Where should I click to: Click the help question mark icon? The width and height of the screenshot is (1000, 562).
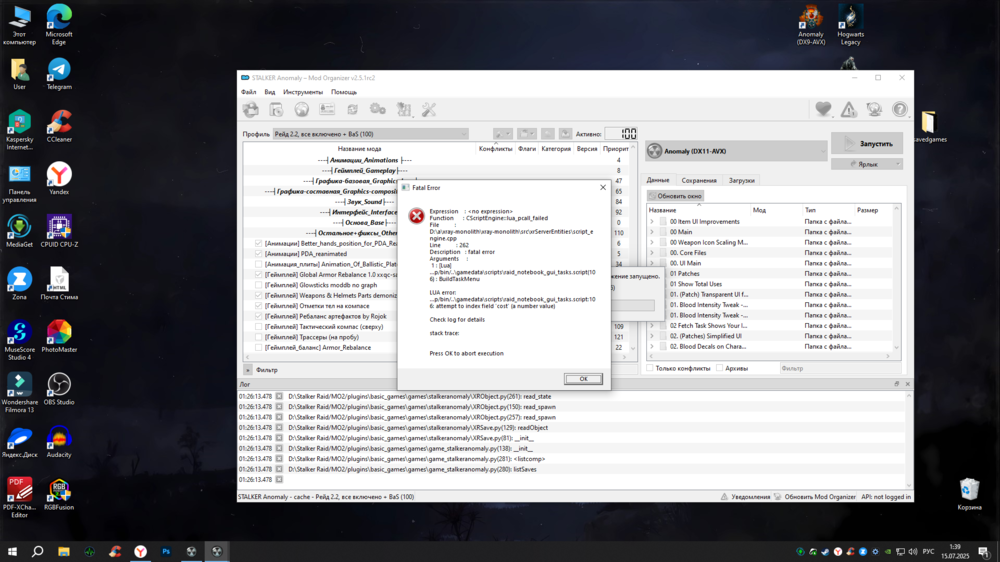899,110
